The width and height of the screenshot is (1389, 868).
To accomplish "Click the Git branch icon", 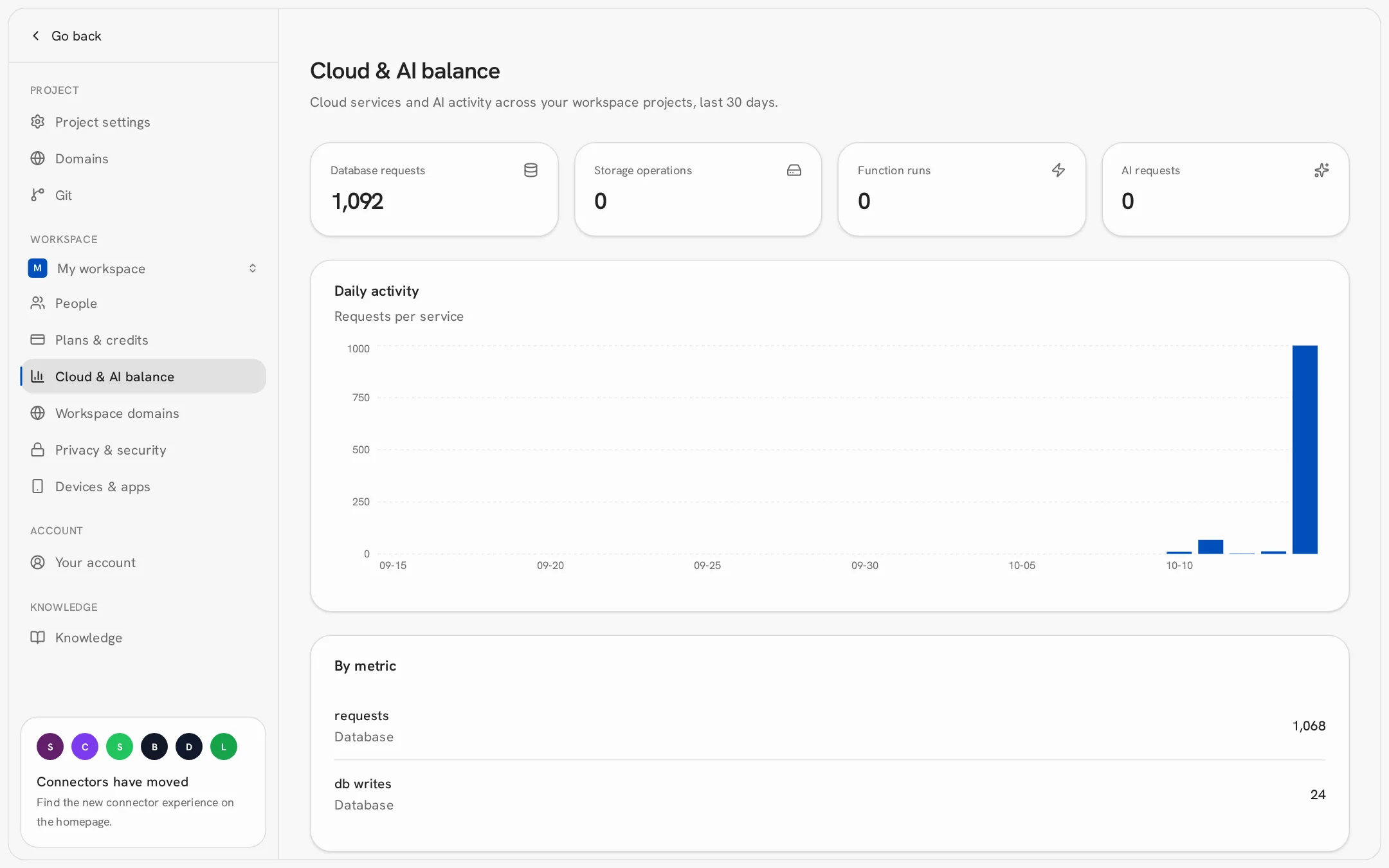I will (38, 195).
